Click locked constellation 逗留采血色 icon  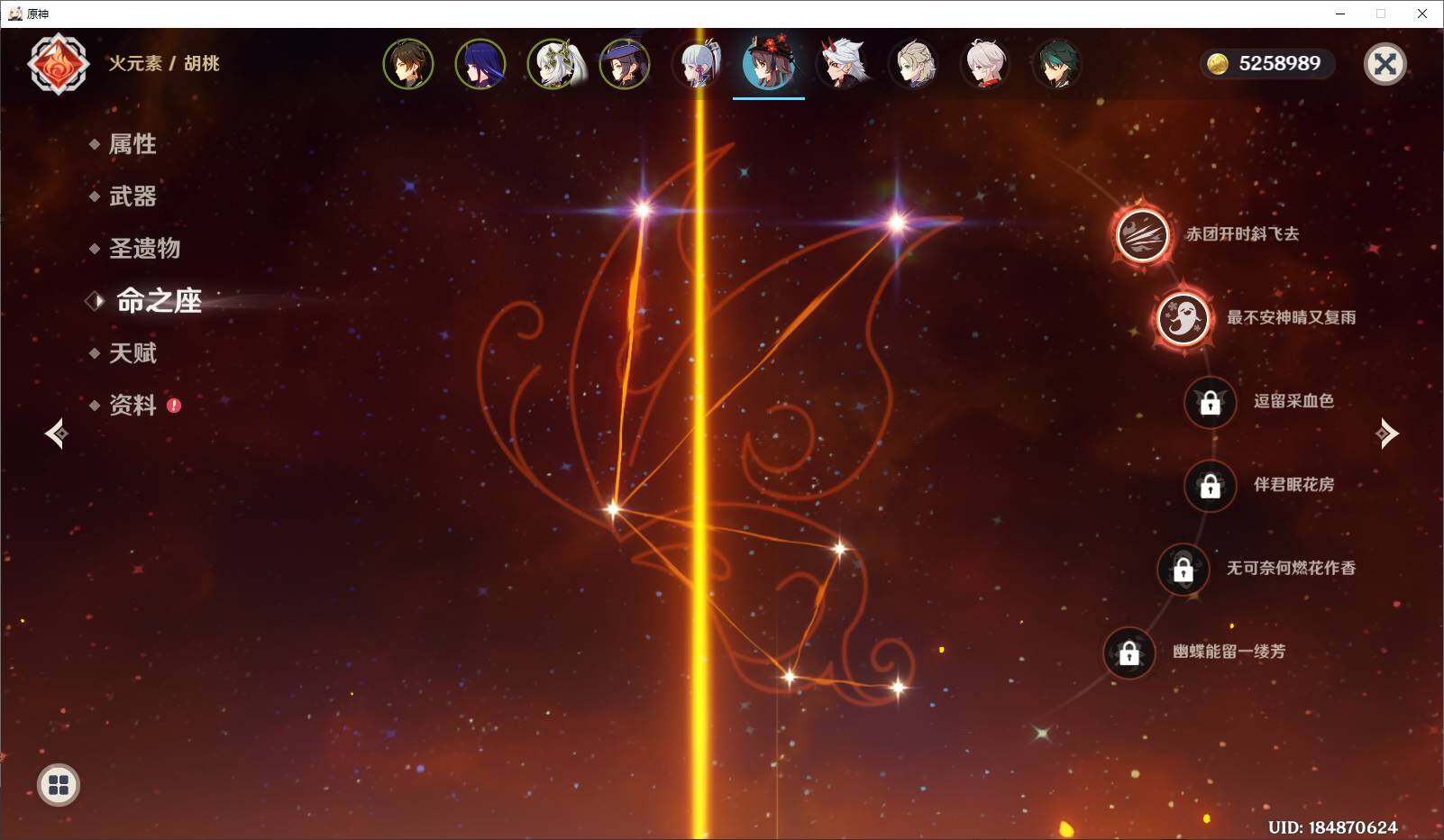point(1210,401)
